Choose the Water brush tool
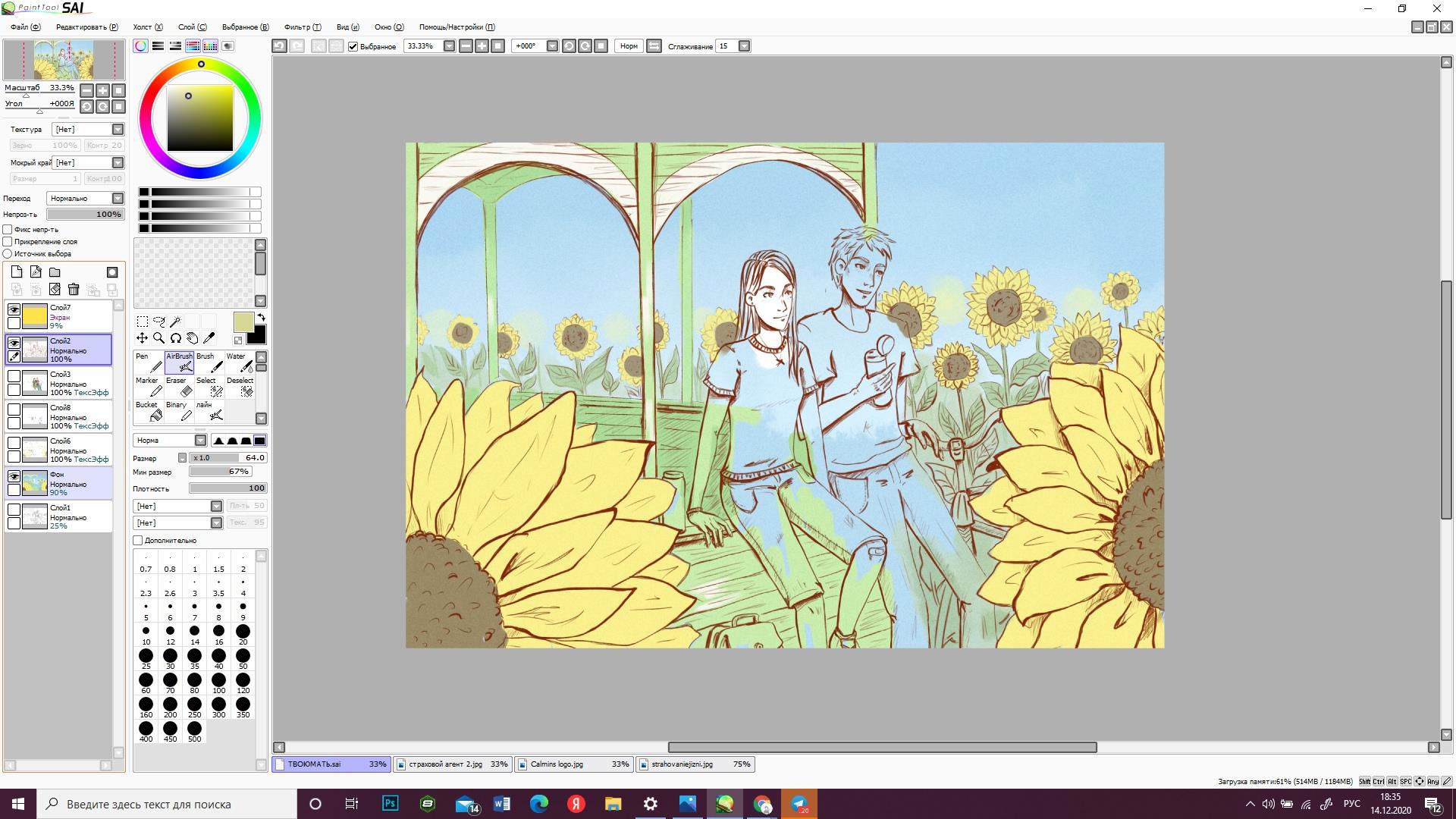This screenshot has height=819, width=1456. 240,362
